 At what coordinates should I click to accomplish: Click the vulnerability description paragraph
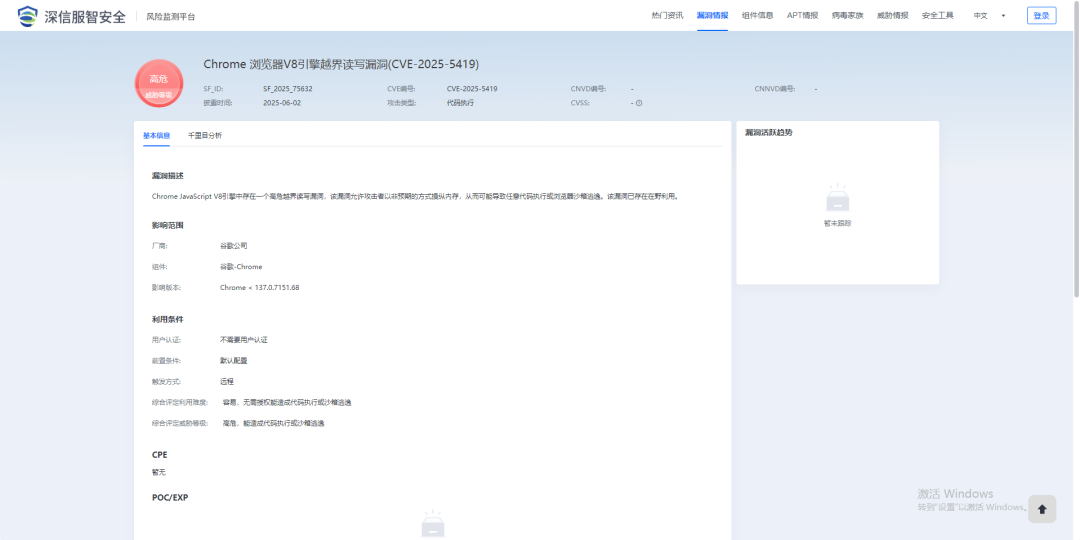416,196
